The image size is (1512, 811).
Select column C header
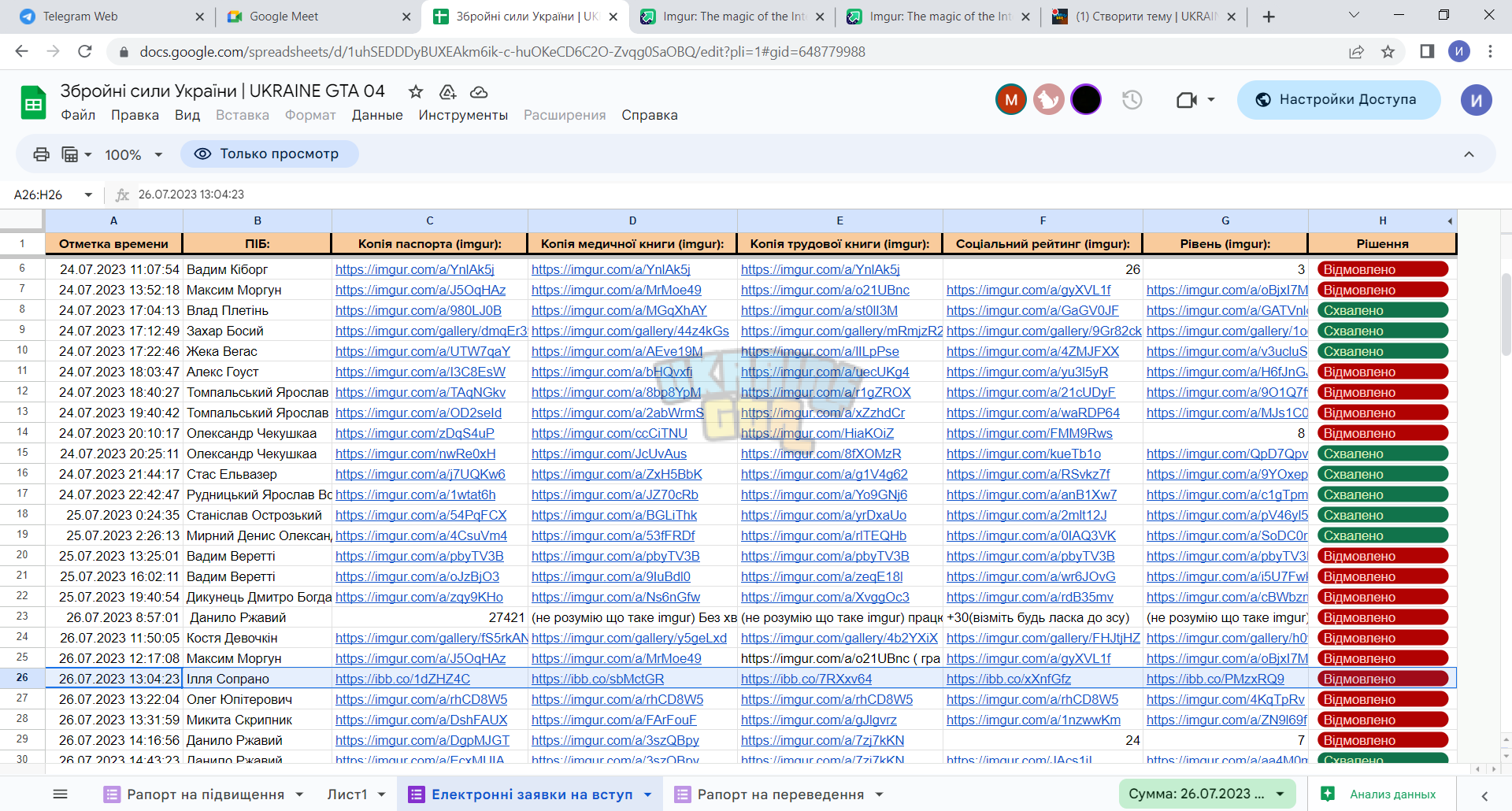(x=430, y=221)
